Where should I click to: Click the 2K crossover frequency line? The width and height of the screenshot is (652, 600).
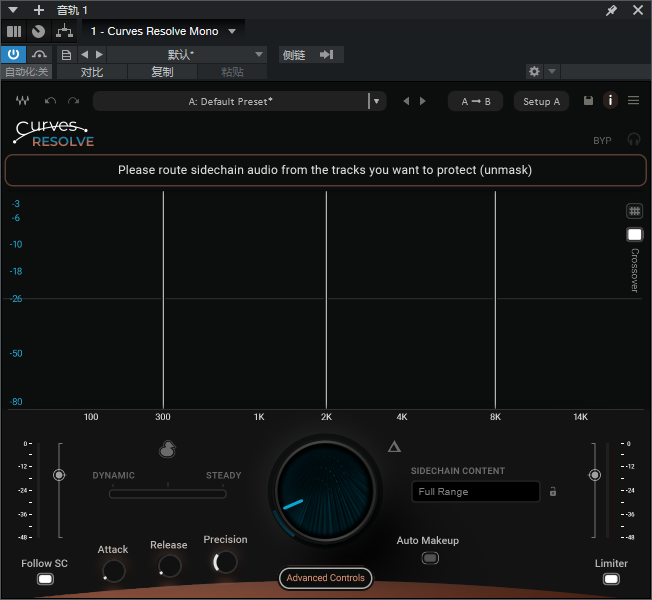point(326,299)
